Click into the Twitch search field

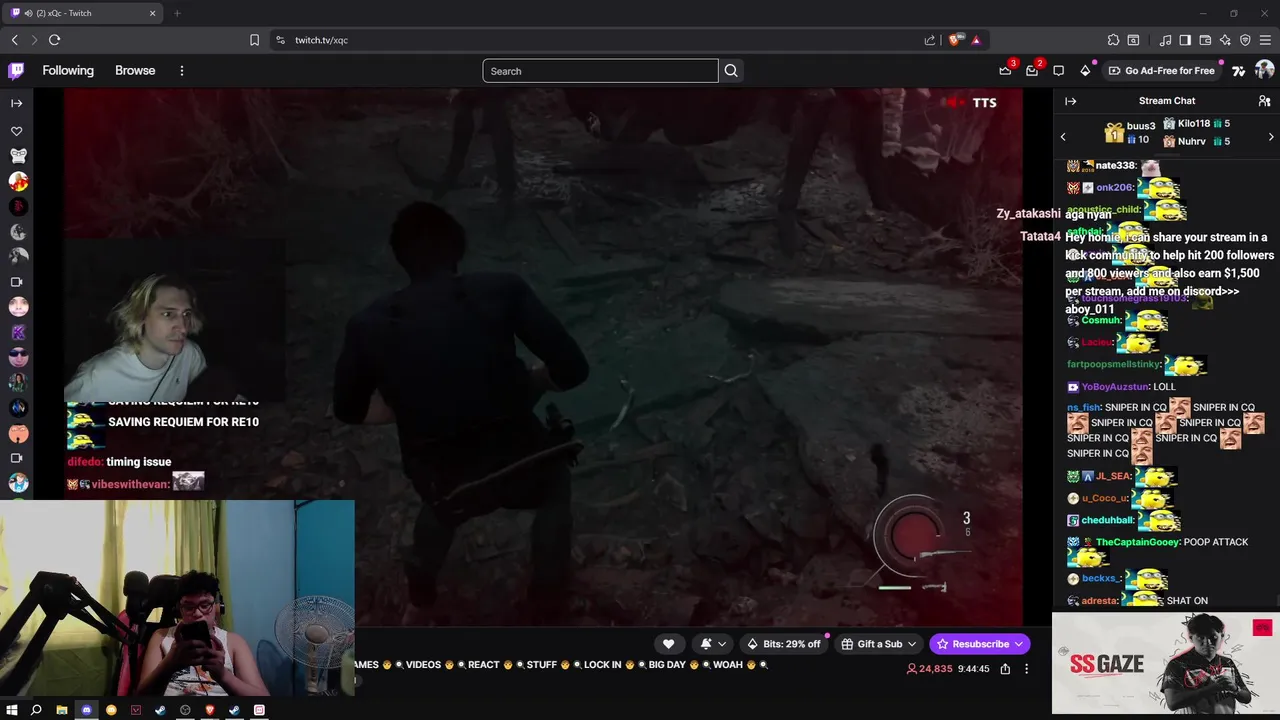pyautogui.click(x=600, y=71)
